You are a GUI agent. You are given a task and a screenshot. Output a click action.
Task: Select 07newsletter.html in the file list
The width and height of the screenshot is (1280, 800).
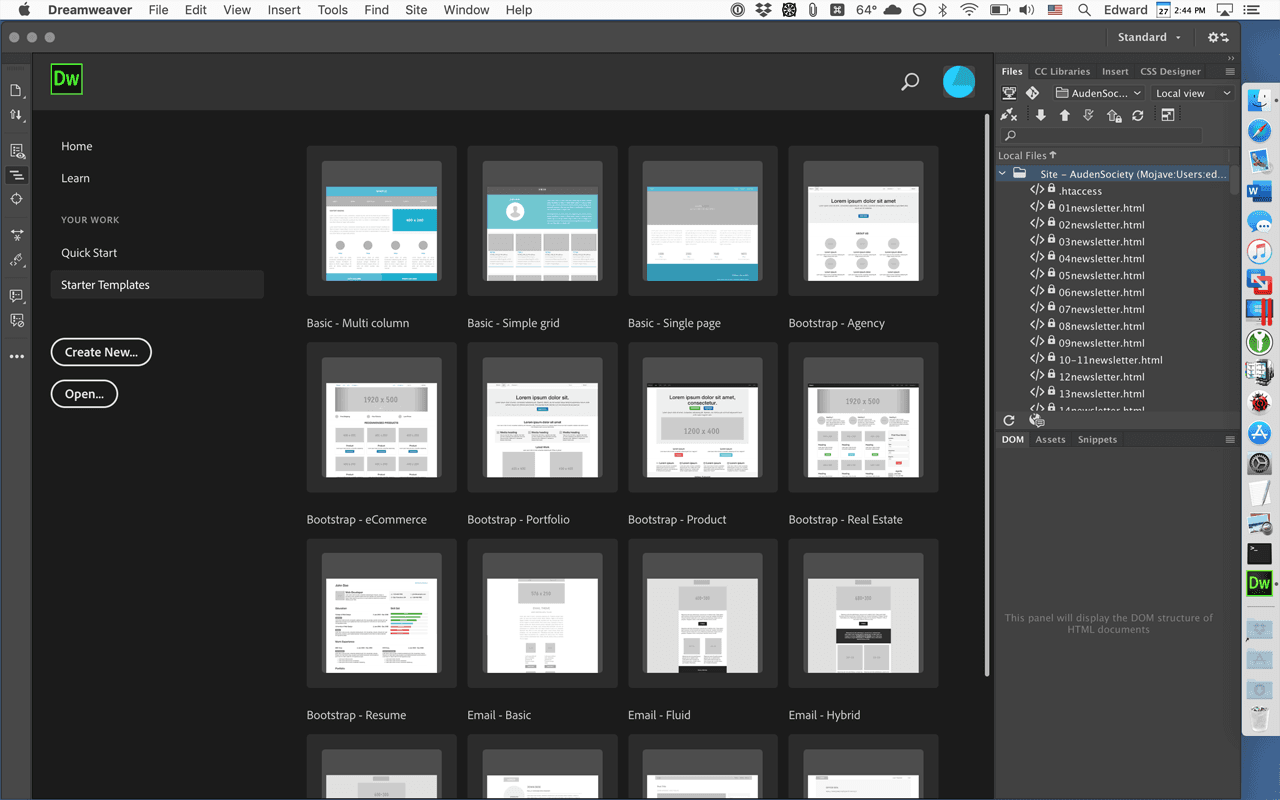click(1101, 309)
